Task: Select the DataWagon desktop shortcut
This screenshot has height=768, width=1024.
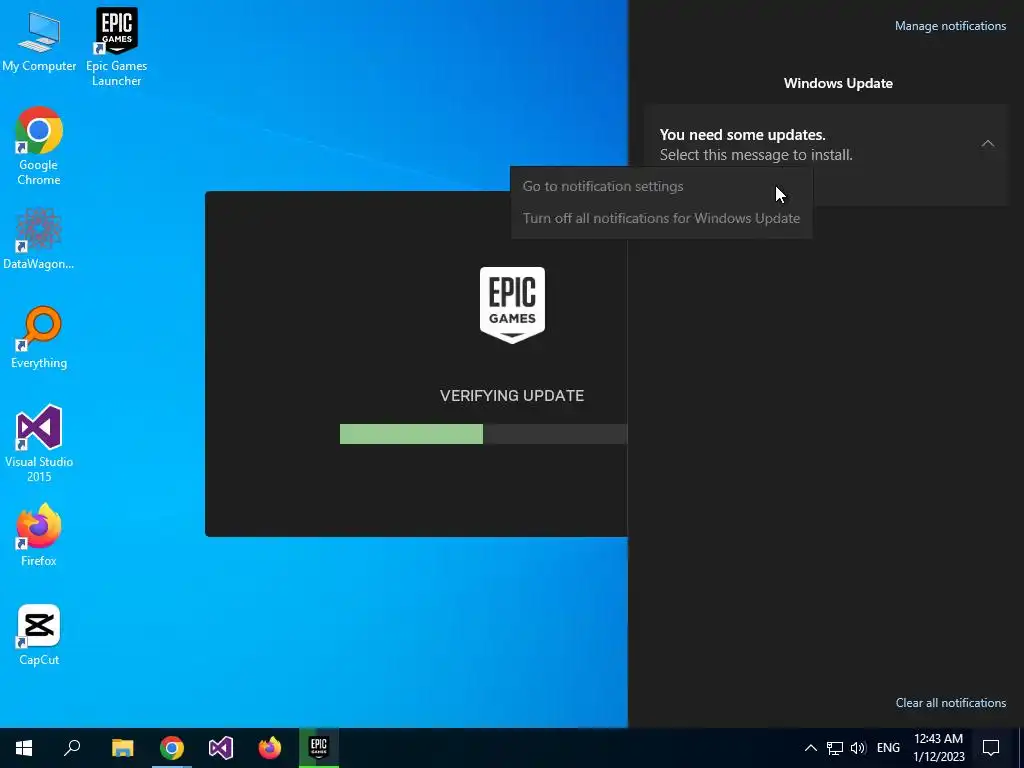Action: (x=39, y=238)
